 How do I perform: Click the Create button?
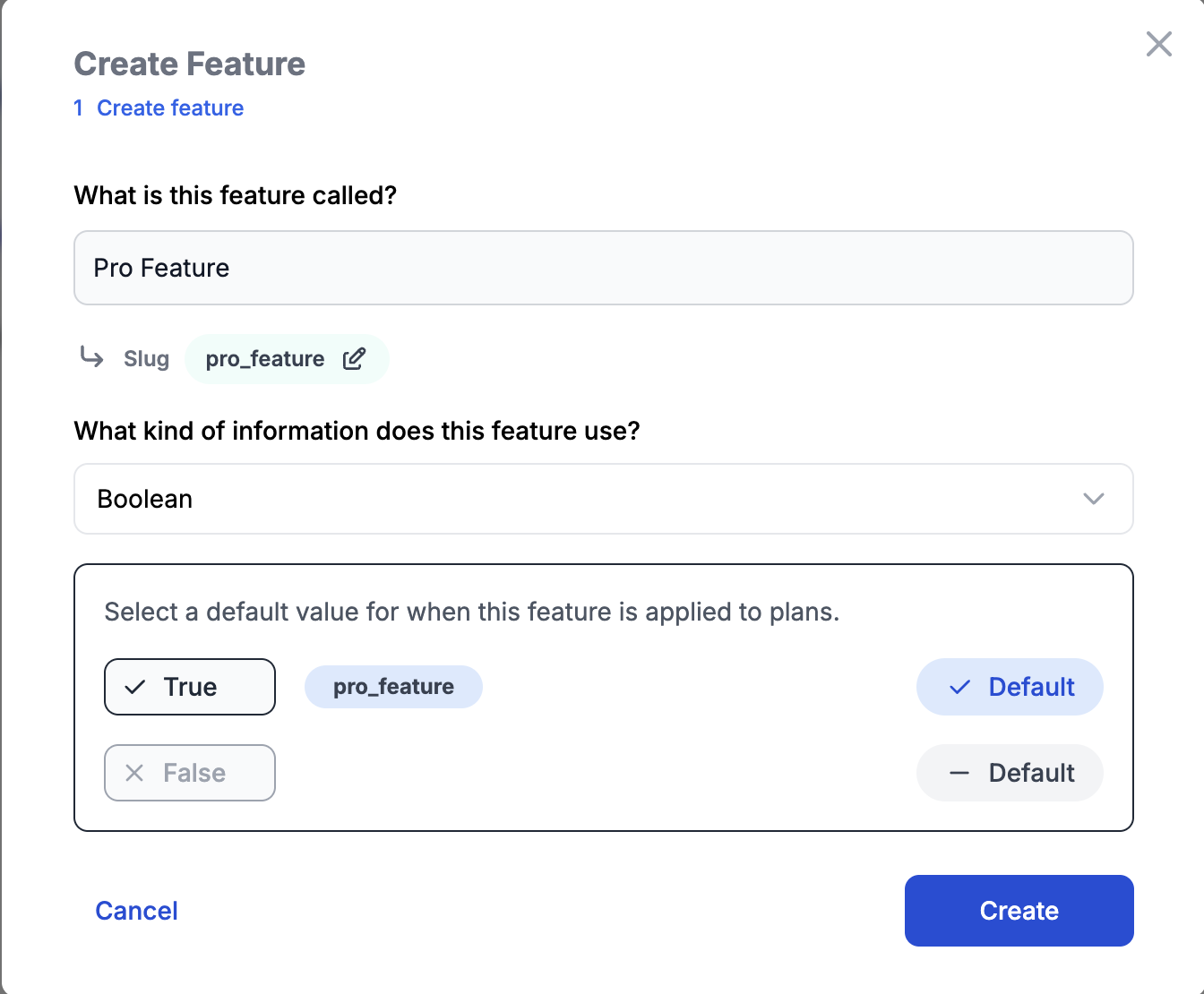click(x=1019, y=911)
